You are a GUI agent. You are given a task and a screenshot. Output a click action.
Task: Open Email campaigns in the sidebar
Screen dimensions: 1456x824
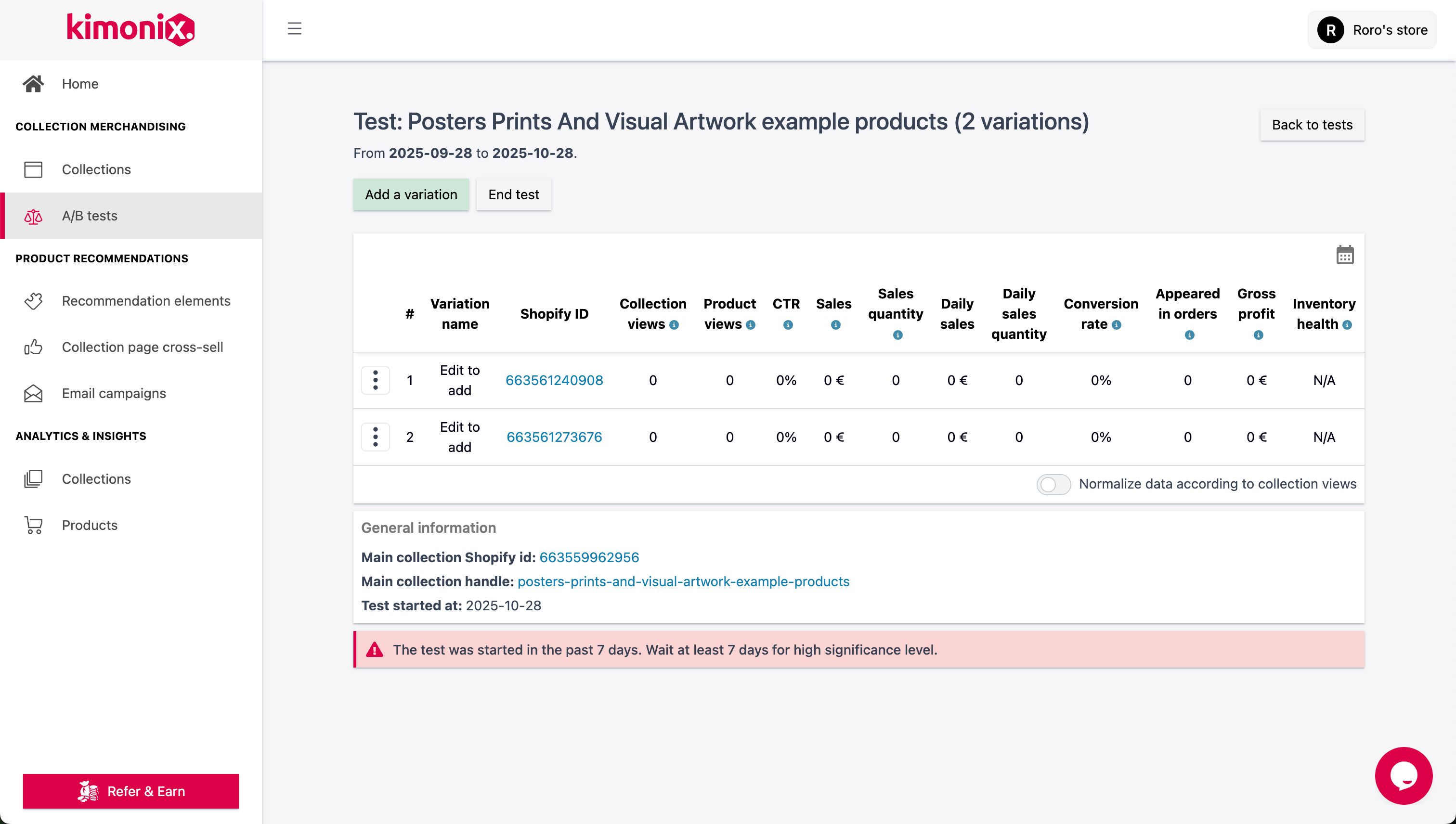click(x=114, y=393)
